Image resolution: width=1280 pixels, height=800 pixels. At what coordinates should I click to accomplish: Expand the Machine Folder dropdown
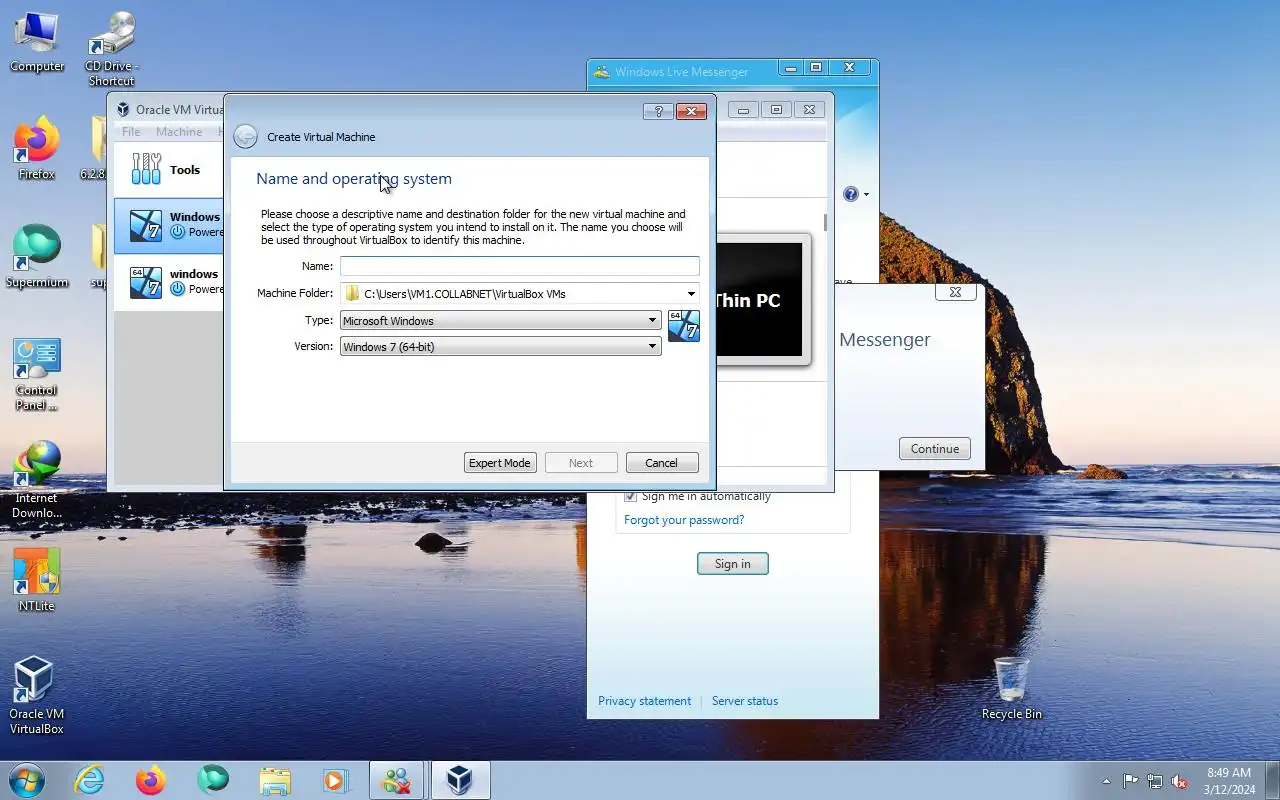pyautogui.click(x=691, y=293)
